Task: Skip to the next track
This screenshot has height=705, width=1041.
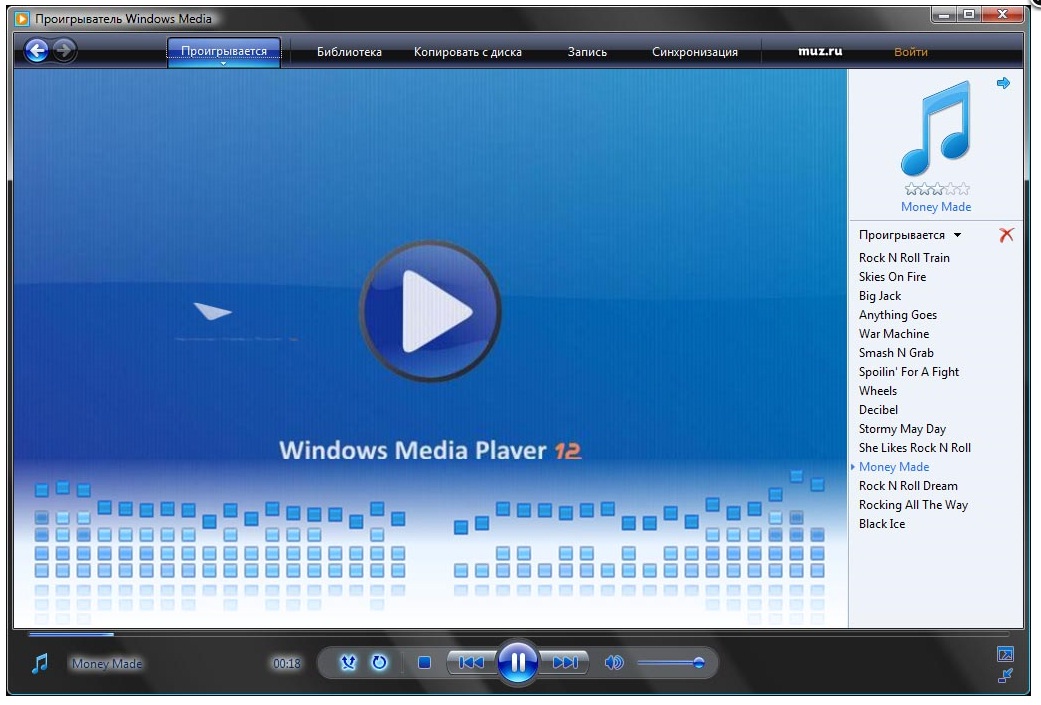Action: coord(565,663)
